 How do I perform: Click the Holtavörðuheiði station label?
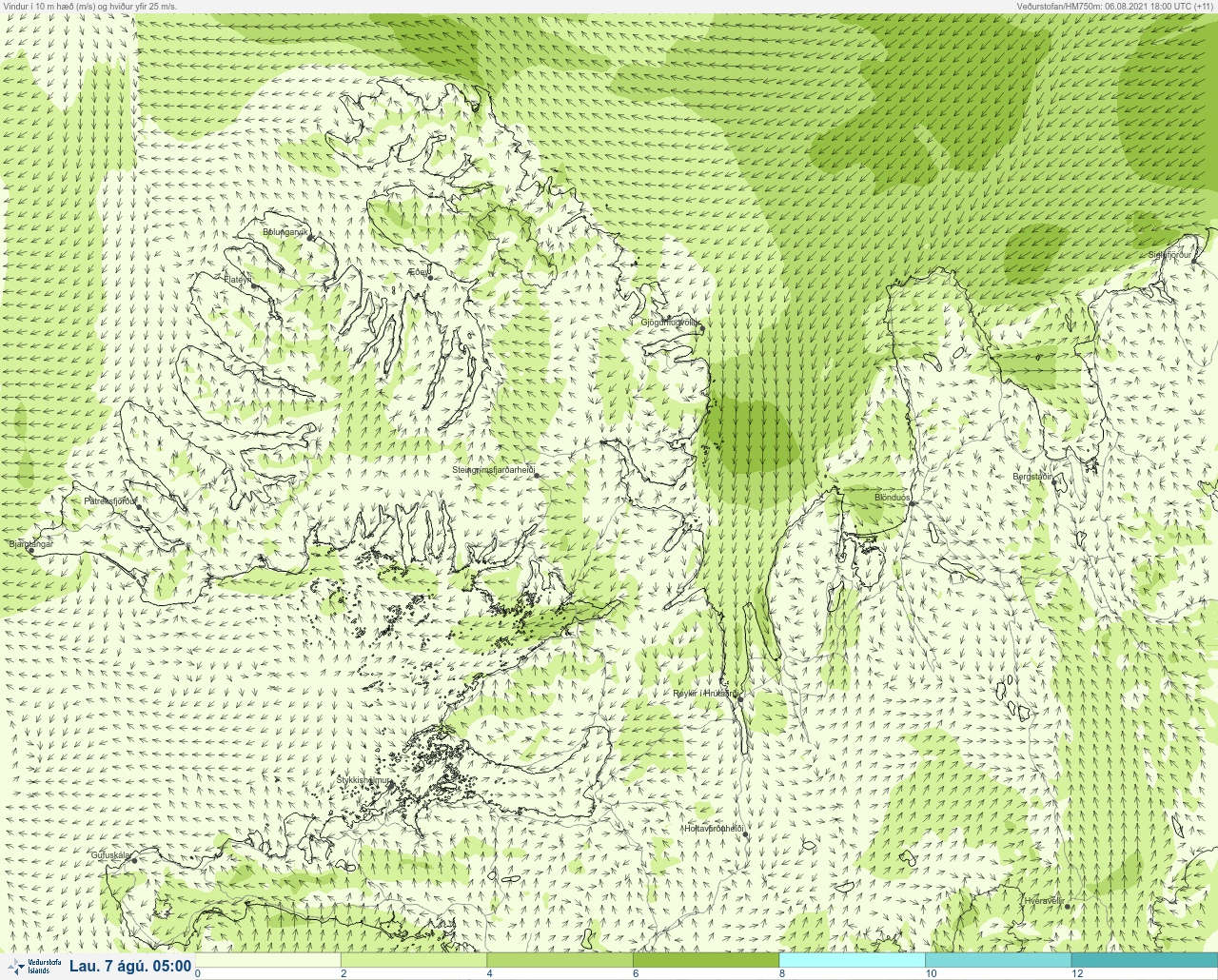[x=714, y=828]
